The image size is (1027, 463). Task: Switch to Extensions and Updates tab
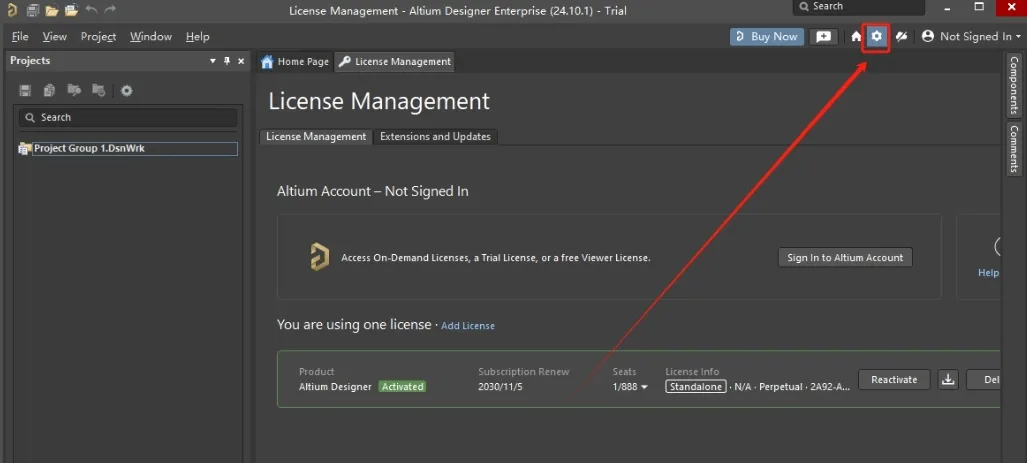point(435,137)
